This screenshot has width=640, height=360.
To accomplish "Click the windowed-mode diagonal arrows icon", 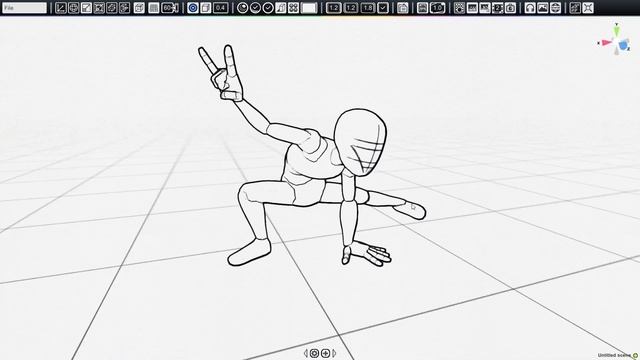I will click(x=575, y=8).
